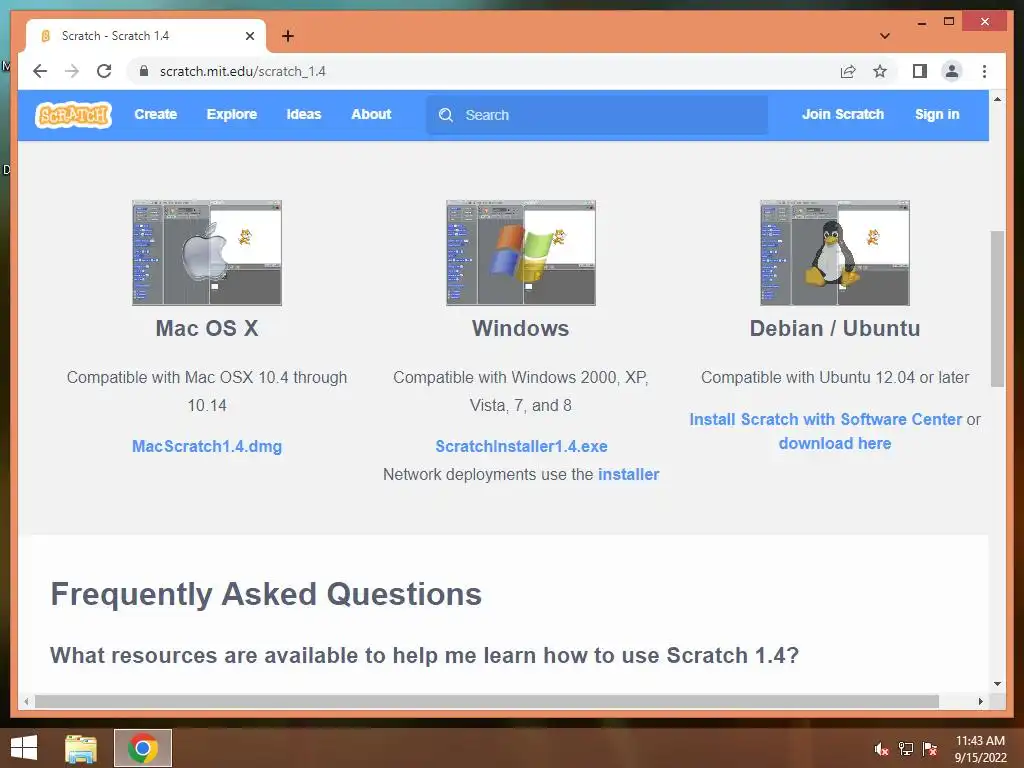Click the Mac OS X heading
Screen dimensions: 1024x768
click(207, 328)
